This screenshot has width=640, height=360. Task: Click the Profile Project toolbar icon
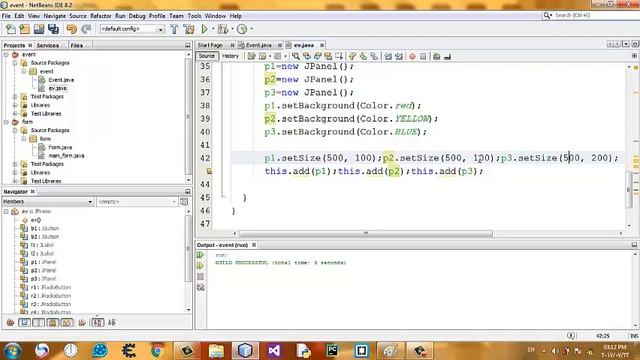pyautogui.click(x=242, y=29)
